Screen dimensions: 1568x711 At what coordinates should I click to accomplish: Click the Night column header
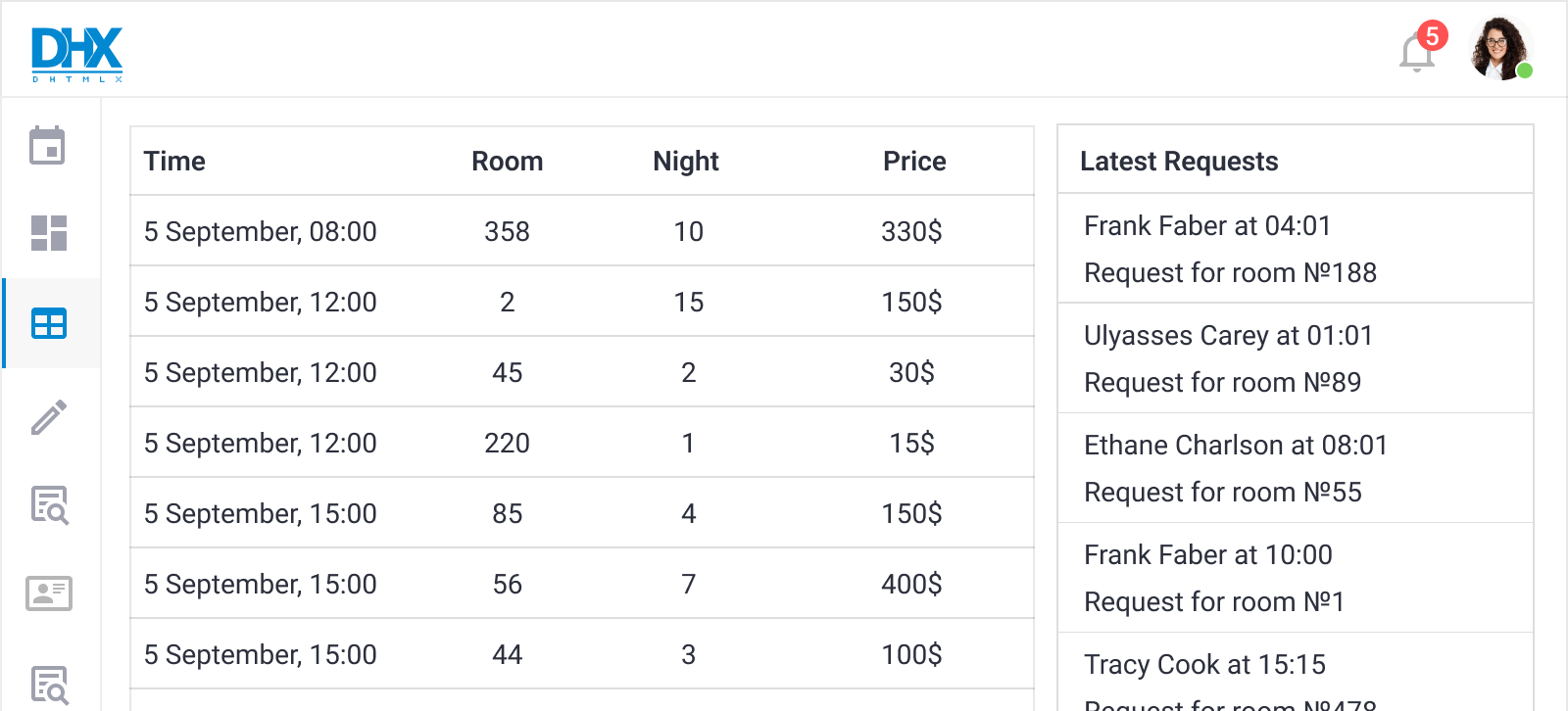pos(686,162)
